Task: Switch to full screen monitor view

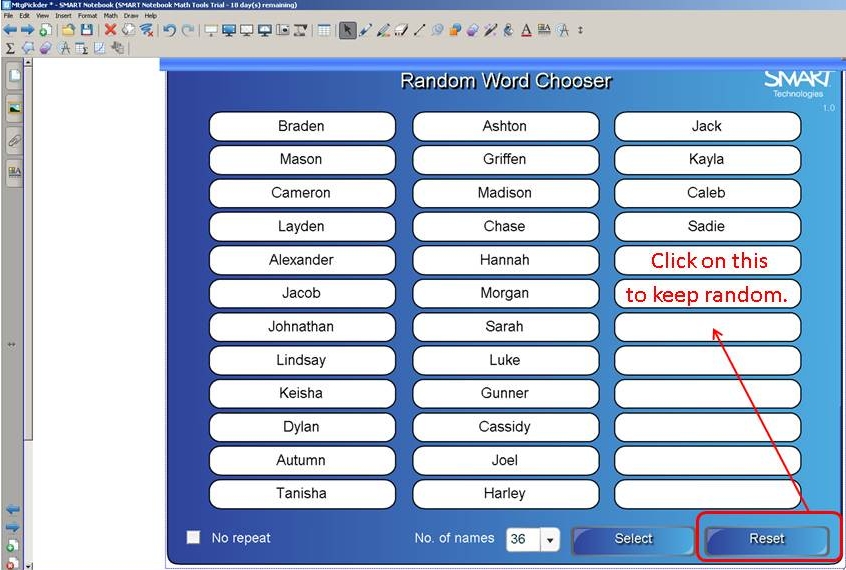Action: point(229,30)
